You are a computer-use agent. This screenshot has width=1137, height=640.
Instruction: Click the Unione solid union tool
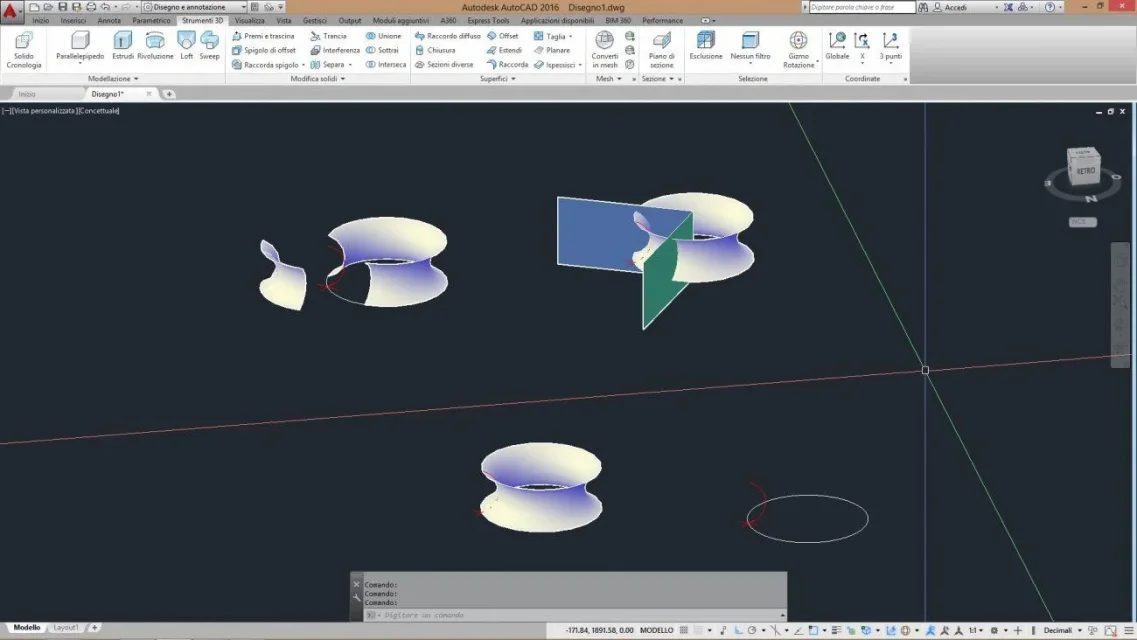coord(383,36)
